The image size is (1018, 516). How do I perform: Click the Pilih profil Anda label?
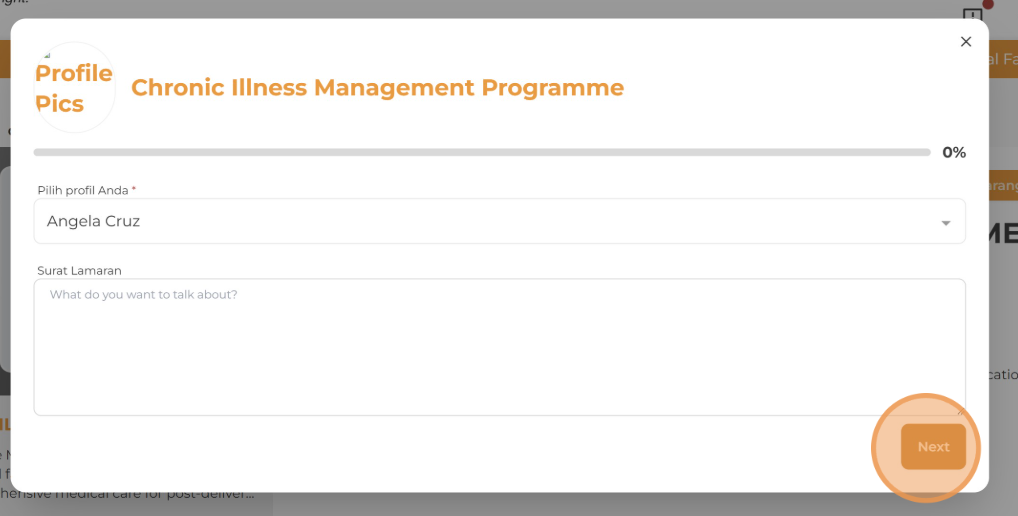point(84,190)
